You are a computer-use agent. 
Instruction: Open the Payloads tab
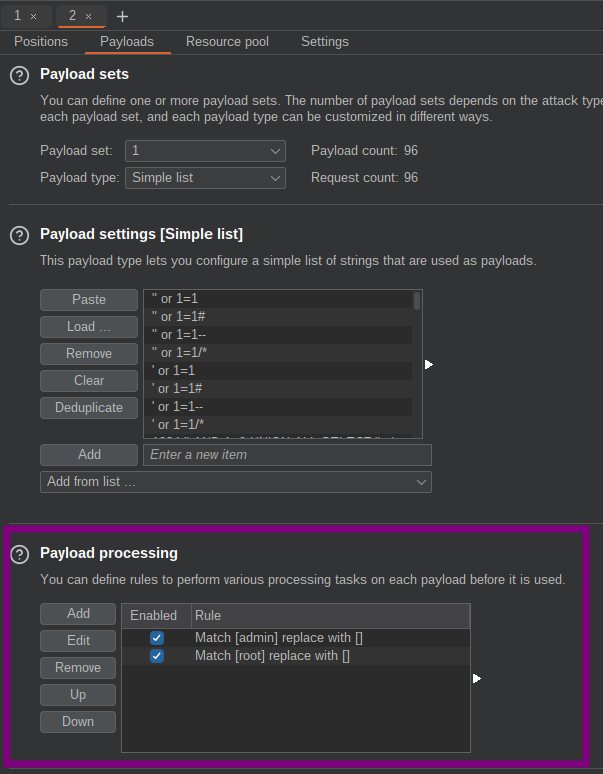point(127,41)
